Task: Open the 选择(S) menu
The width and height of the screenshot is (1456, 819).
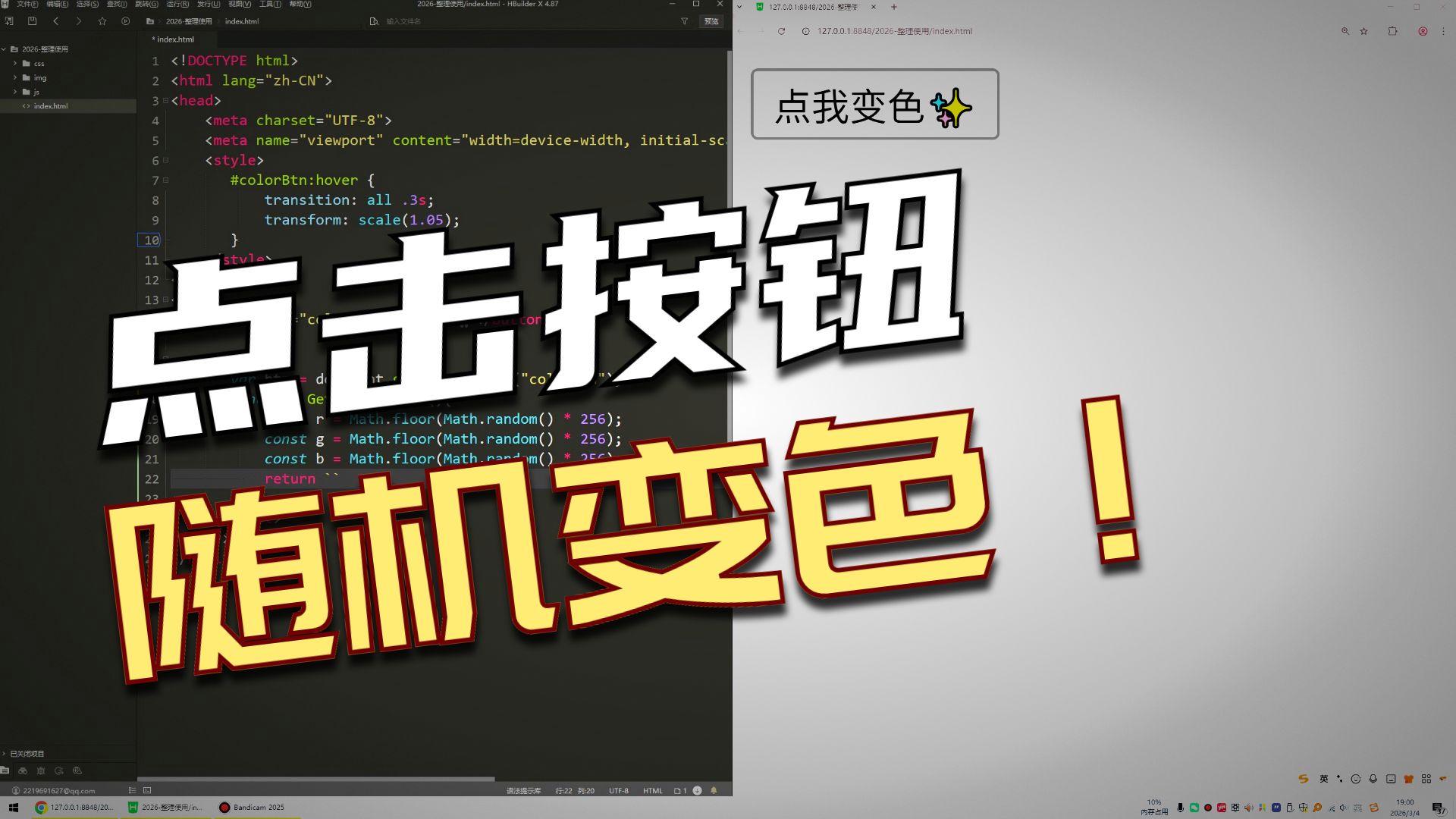Action: click(x=87, y=4)
